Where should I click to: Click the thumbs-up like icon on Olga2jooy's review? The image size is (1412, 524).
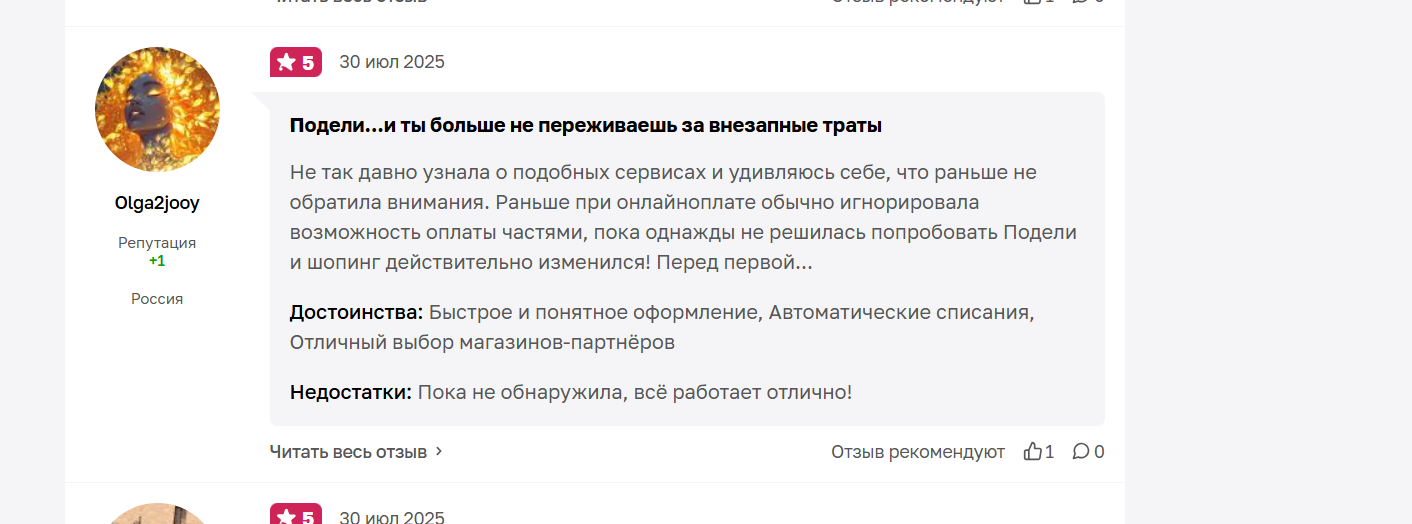click(1033, 452)
